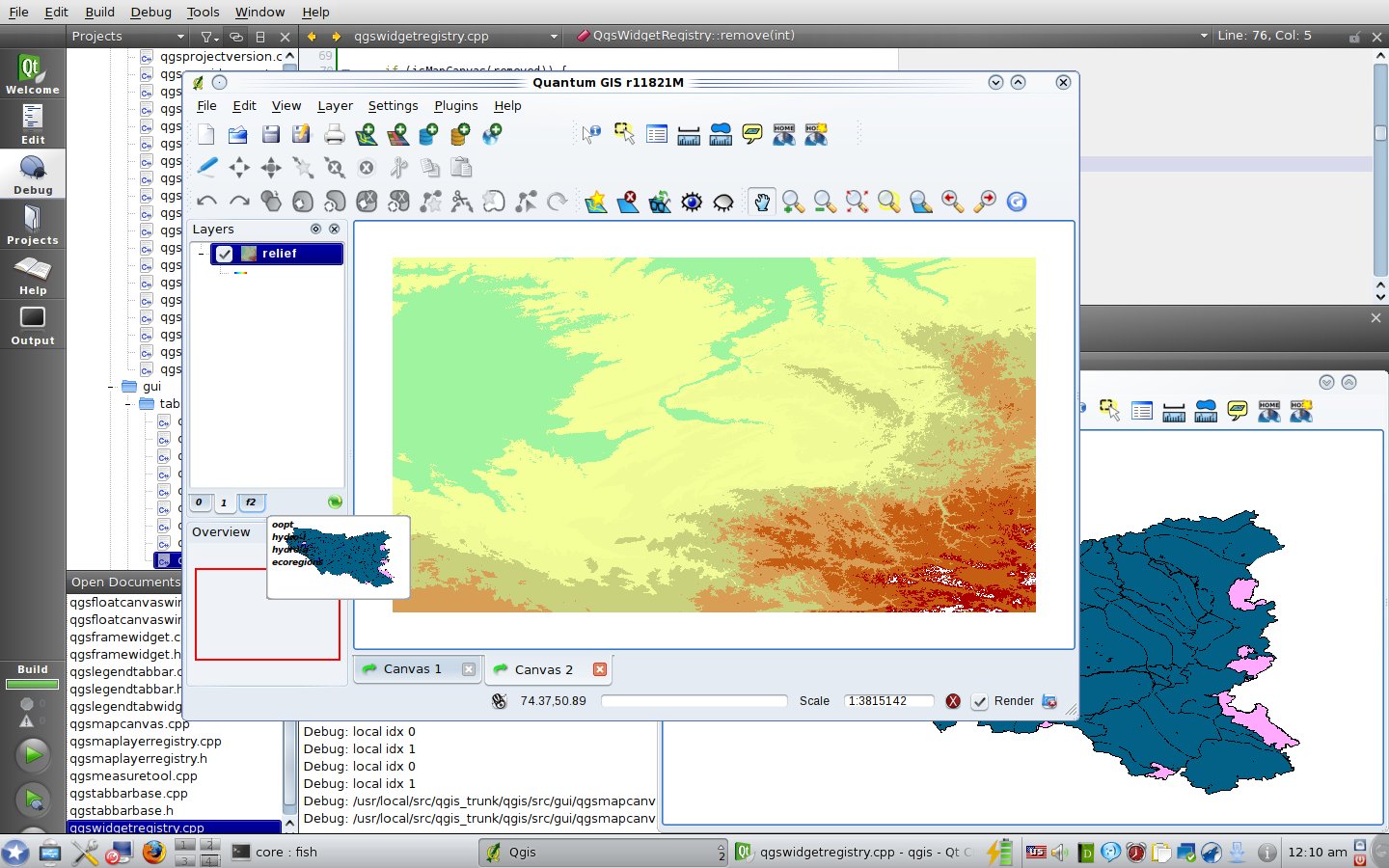Add a new vector layer
Screen dimensions: 1389x868
pyautogui.click(x=366, y=134)
